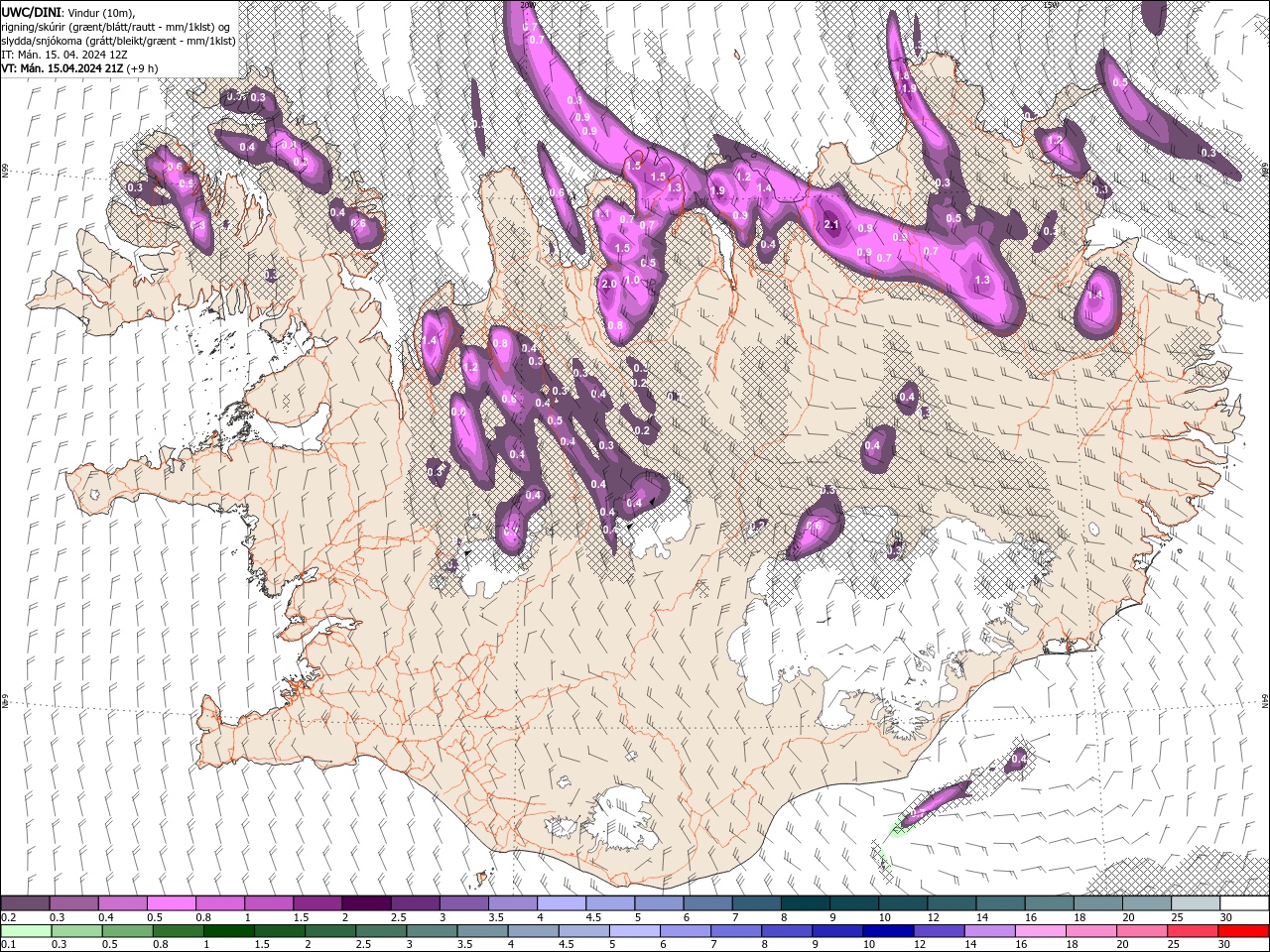This screenshot has height=952, width=1270.
Task: Click the 'IT: Mán. 15. 04. 2024 12Z' line
Action: coord(63,55)
